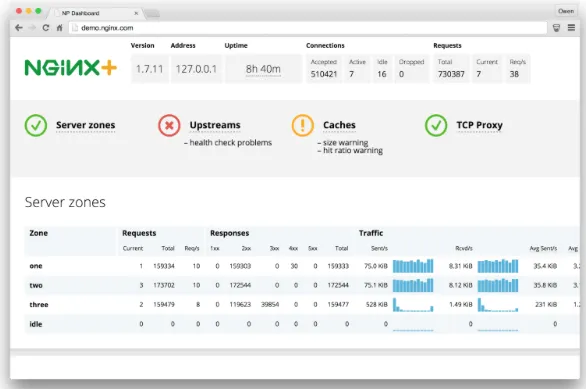Click the 8h 40m uptime value
The image size is (586, 389).
click(x=263, y=69)
